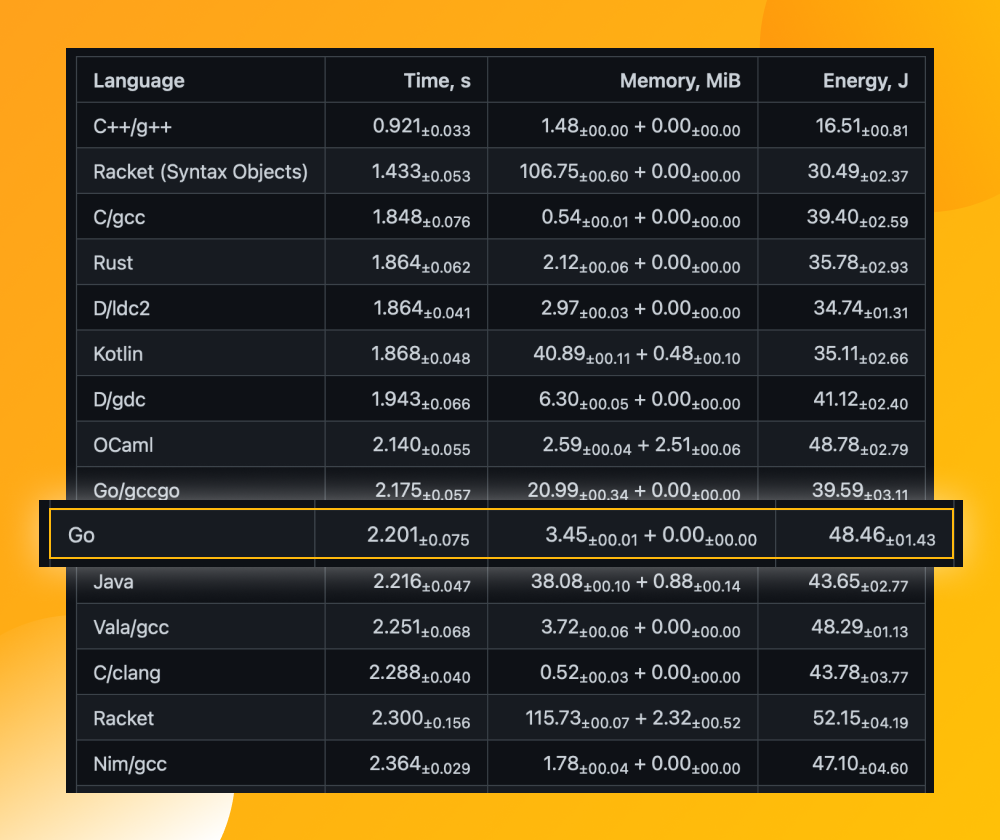
Task: Select the D/ldc2 language cell
Action: (x=121, y=309)
